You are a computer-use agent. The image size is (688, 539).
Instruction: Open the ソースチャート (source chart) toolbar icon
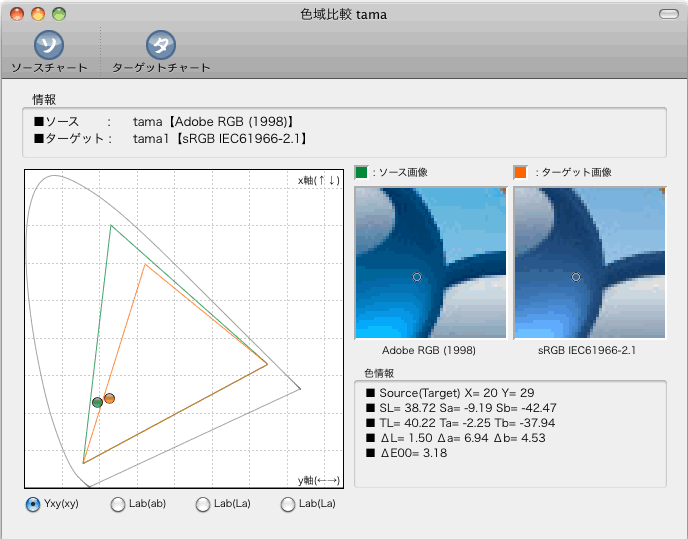coord(49,45)
